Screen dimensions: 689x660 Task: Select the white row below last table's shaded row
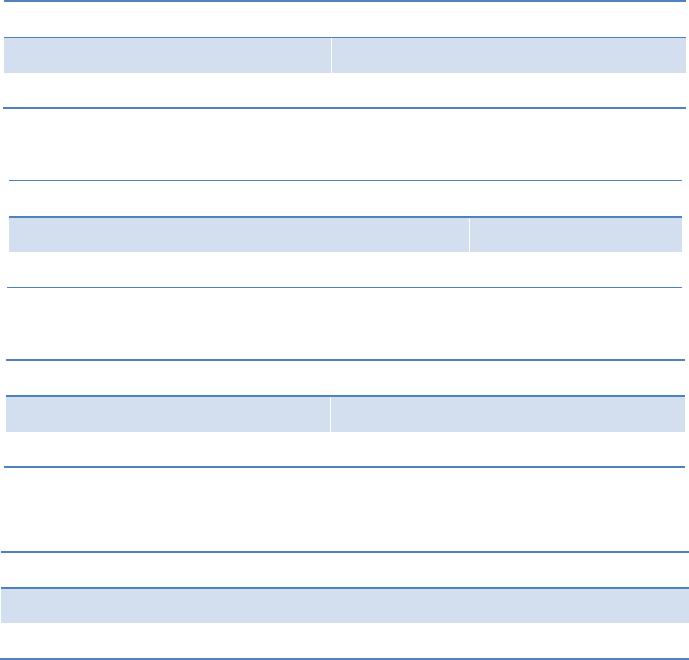click(345, 640)
